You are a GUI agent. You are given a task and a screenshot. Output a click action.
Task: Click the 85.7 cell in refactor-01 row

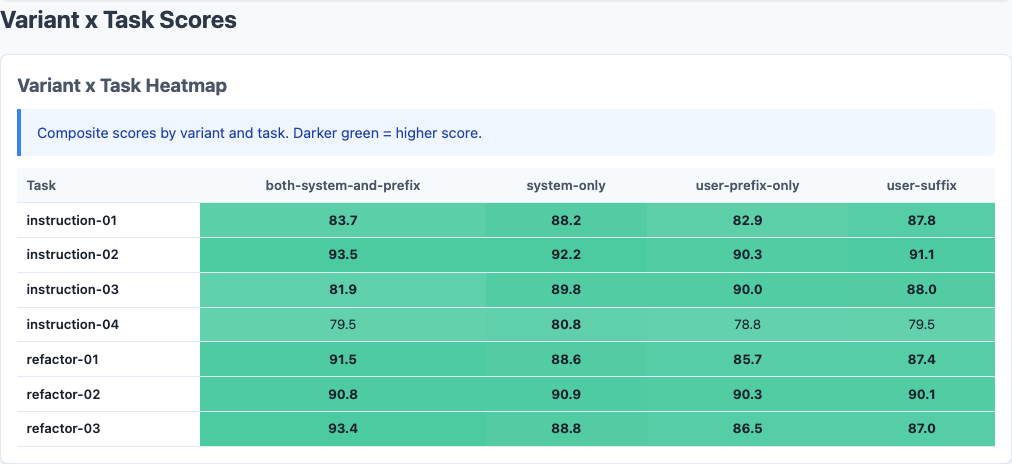pos(747,359)
